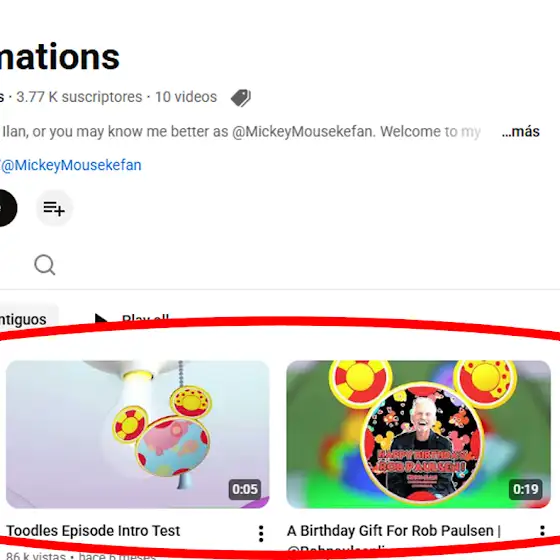560x560 pixels.
Task: Click the black round button left of playlist icon
Action: click(5, 208)
